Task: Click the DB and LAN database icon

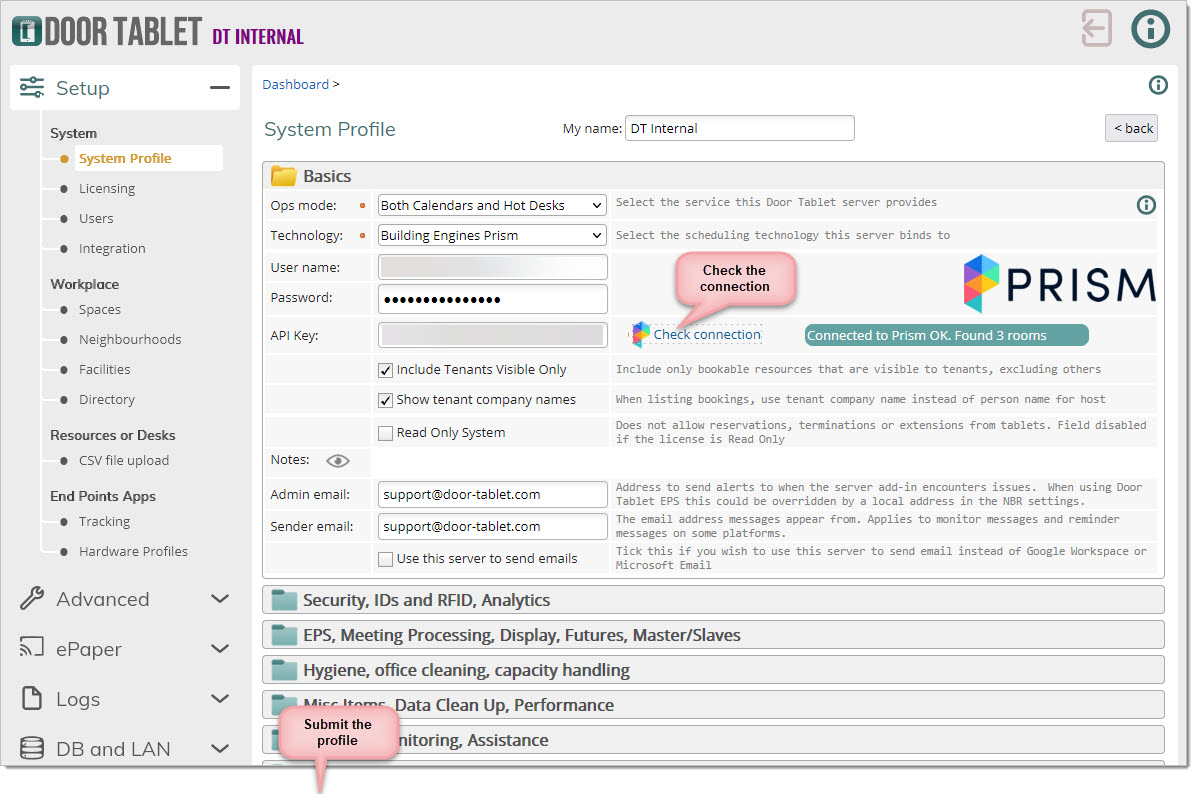Action: tap(32, 749)
